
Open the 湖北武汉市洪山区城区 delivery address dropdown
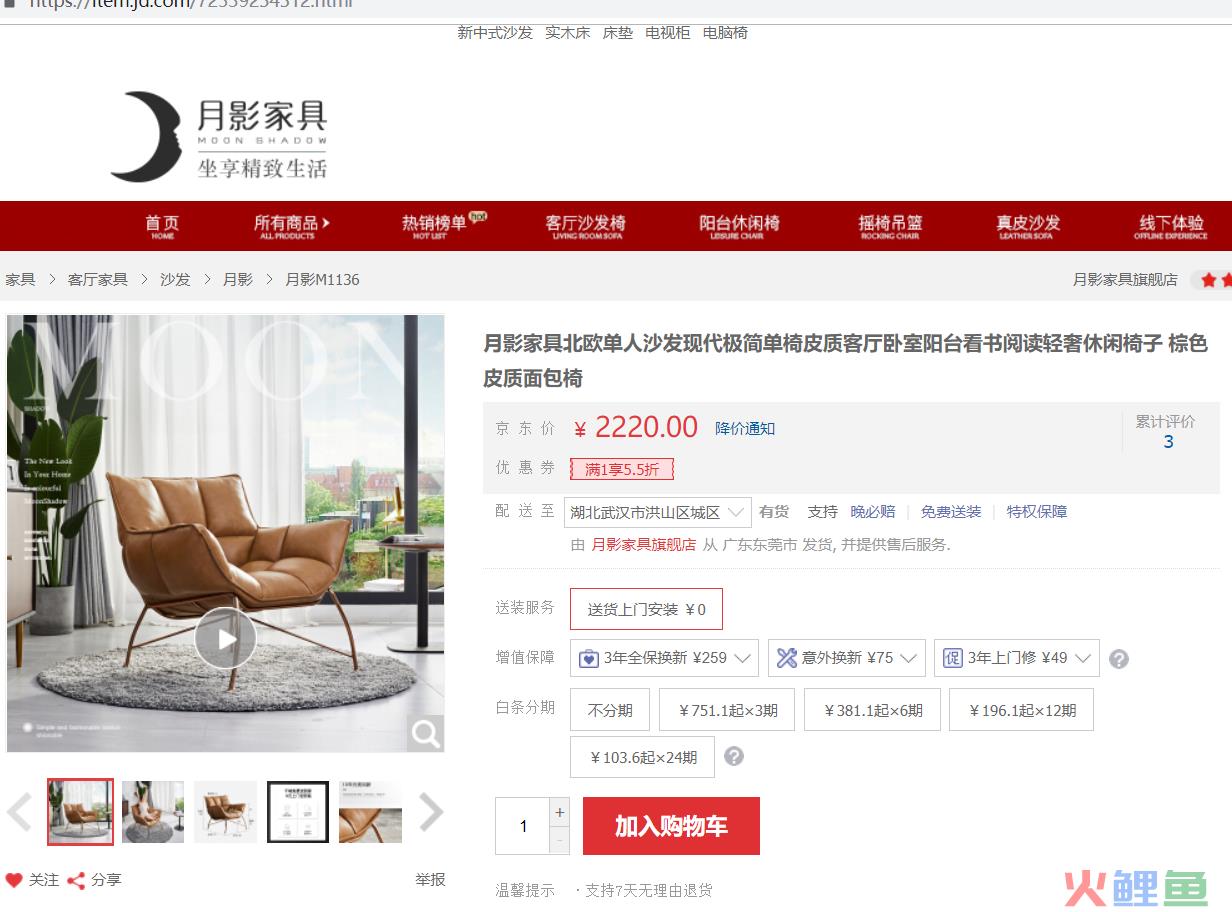[x=657, y=512]
